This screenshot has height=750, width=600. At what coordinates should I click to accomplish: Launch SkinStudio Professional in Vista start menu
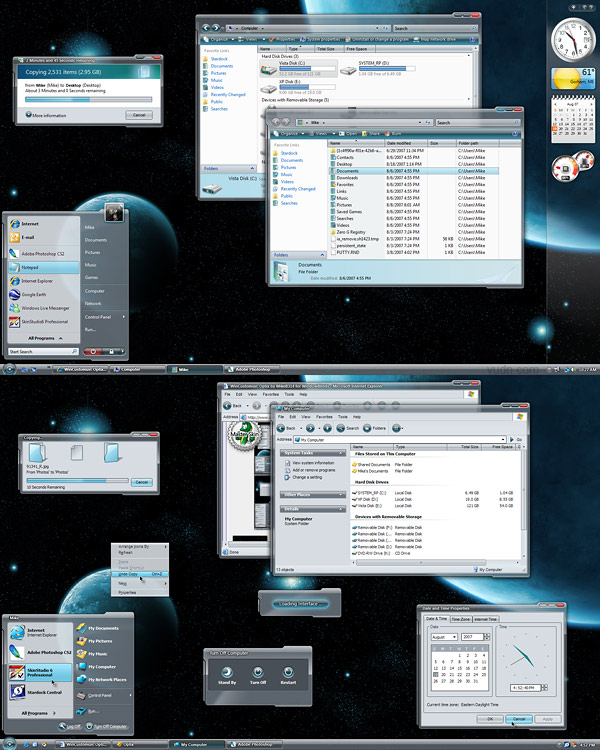(44, 321)
